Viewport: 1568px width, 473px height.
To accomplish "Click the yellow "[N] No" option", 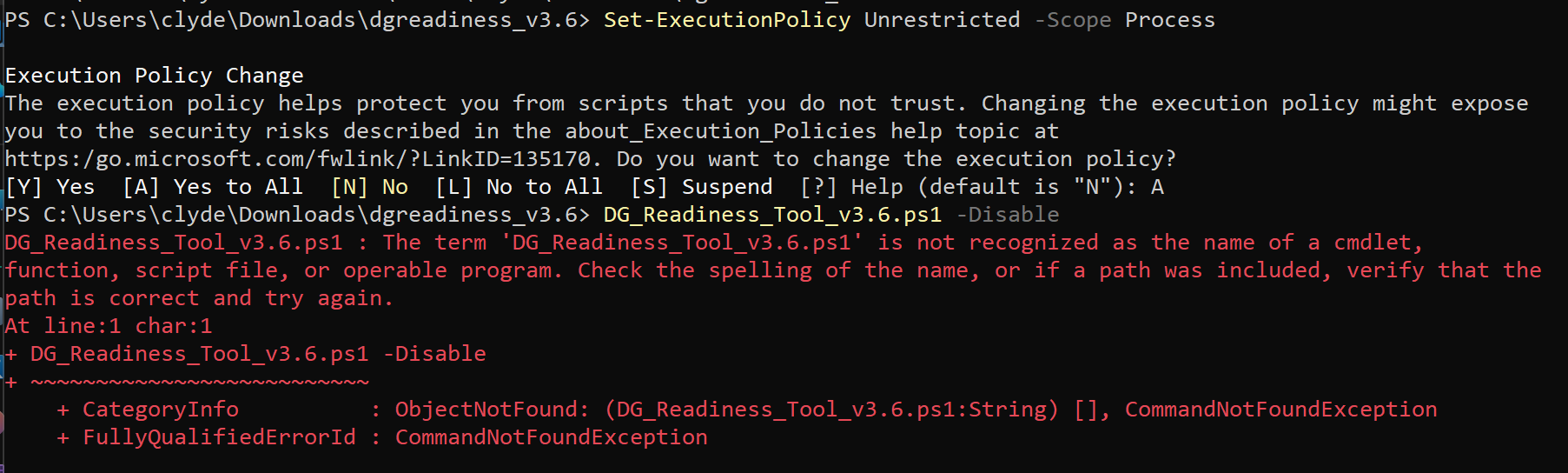I will 370,187.
